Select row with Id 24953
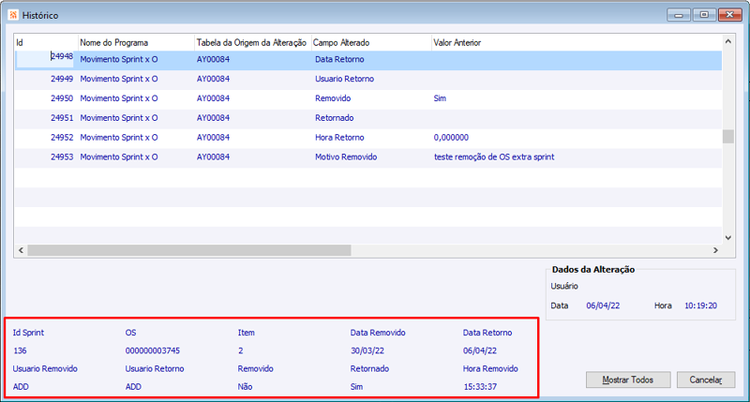Screen dimensions: 750x402 click(368, 157)
